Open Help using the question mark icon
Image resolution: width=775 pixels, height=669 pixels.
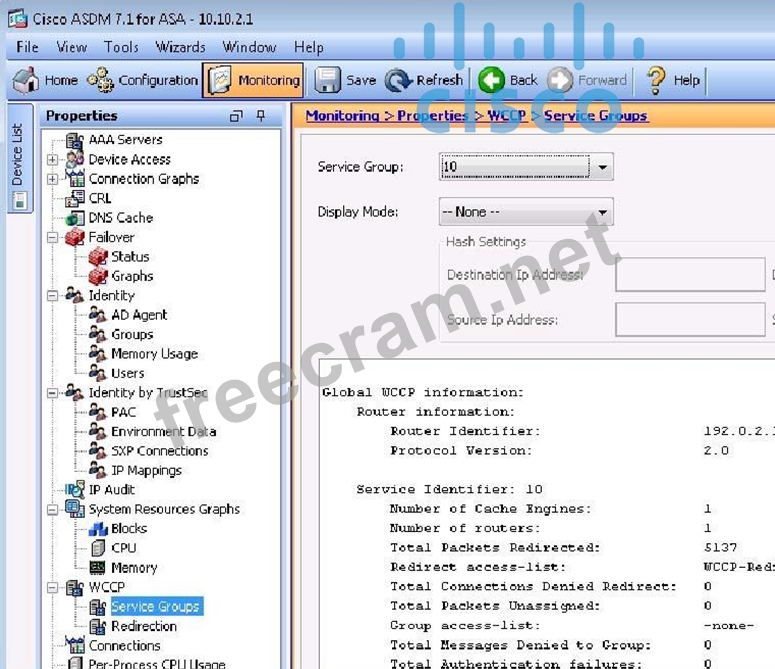pos(656,80)
